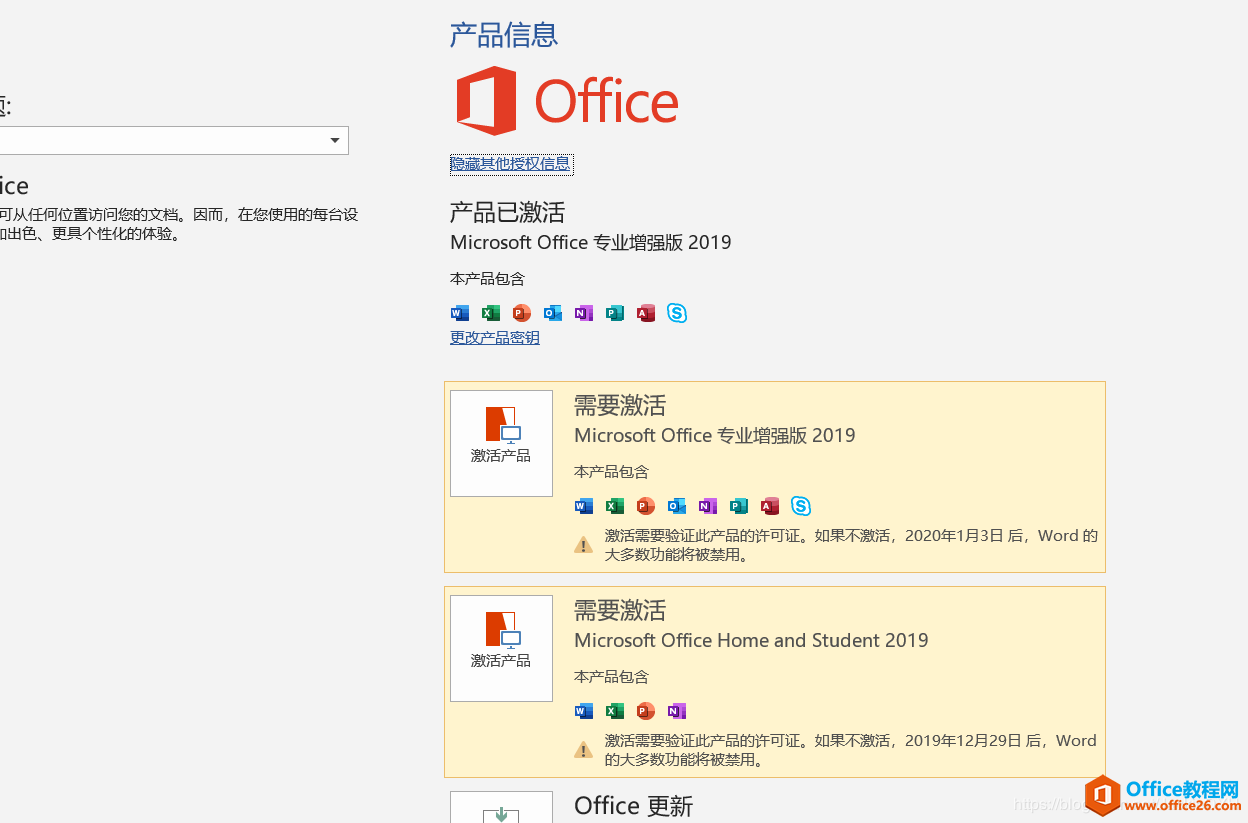Click the large Office logo
Screen dimensions: 1248x823
click(x=567, y=101)
